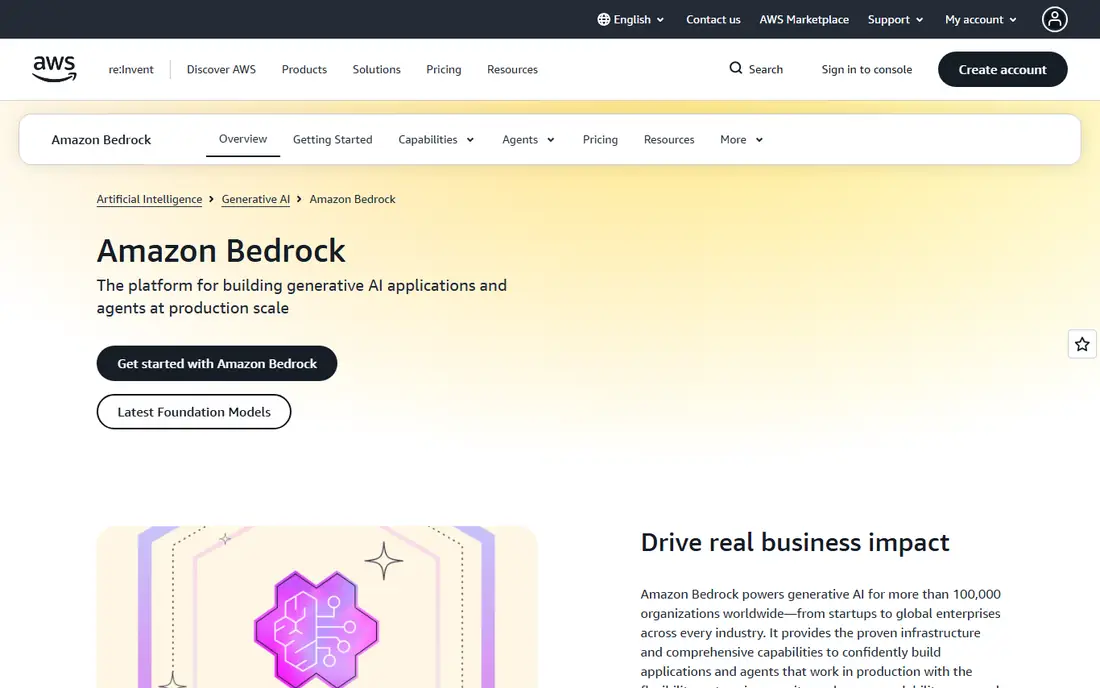1100x688 pixels.
Task: Follow the Artificial Intelligence breadcrumb link
Action: pos(149,199)
